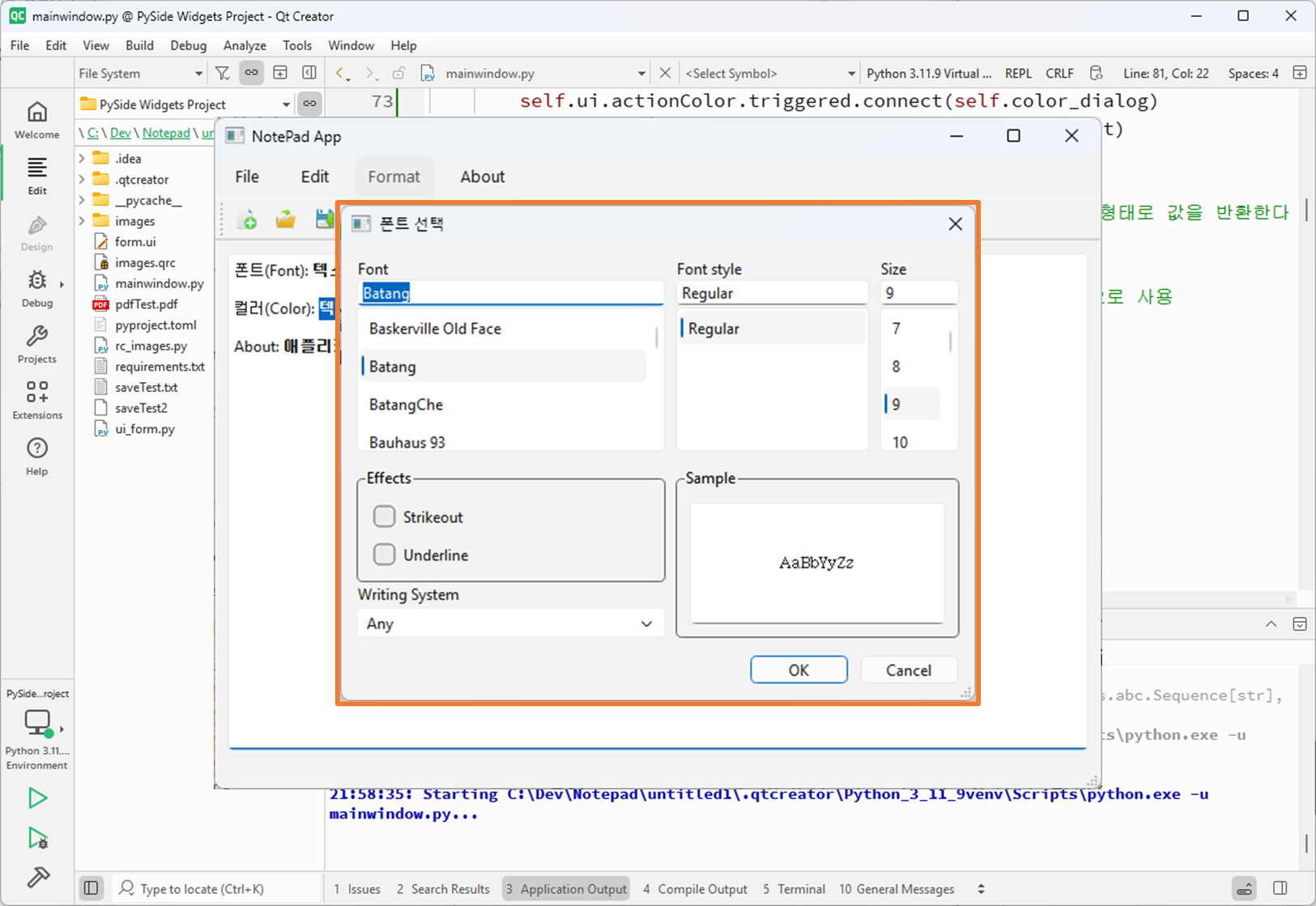Open the Terminal pane tab
The height and width of the screenshot is (906, 1316).
[794, 888]
